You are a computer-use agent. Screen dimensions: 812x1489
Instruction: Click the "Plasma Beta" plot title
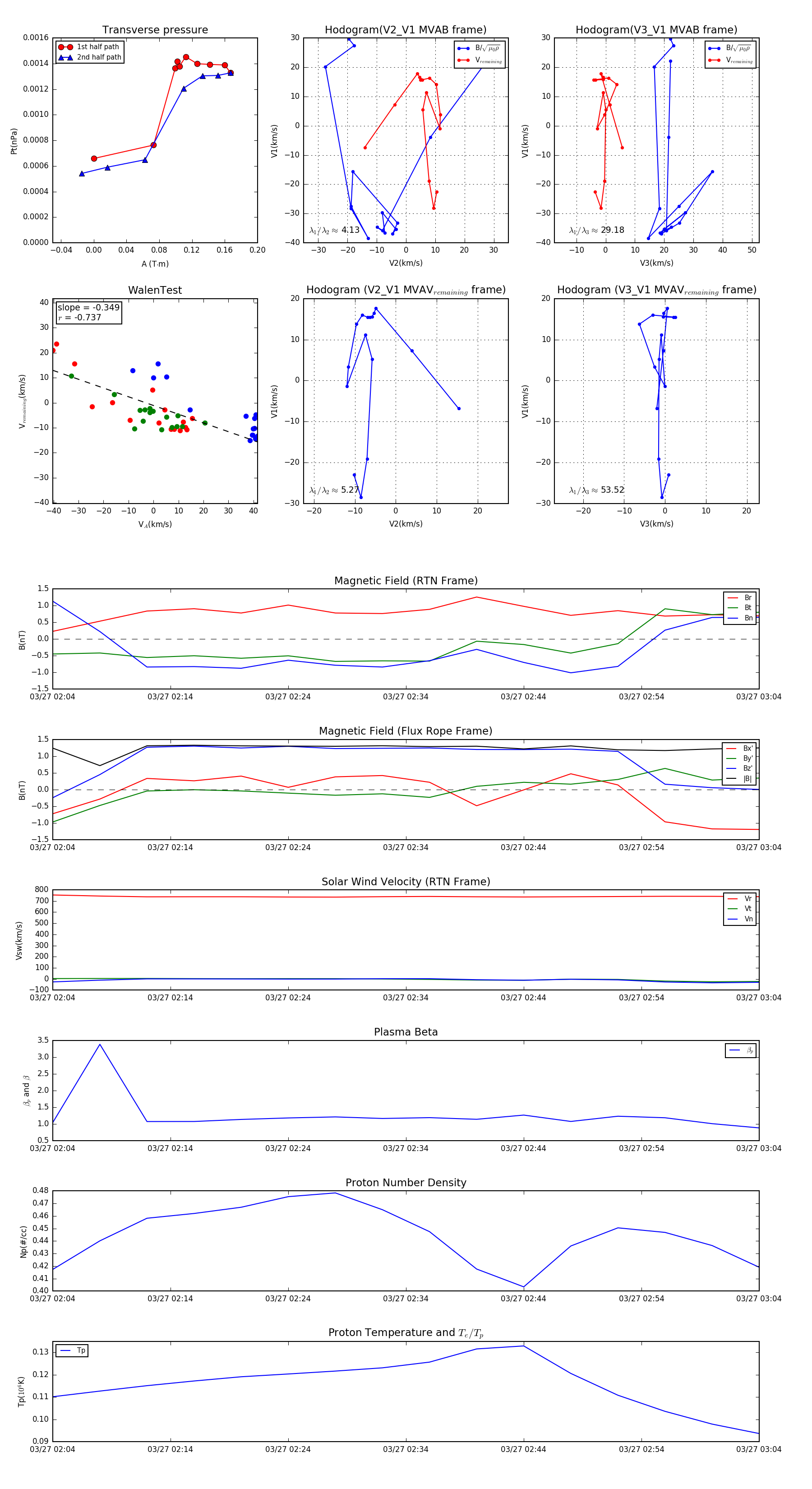[x=406, y=1032]
